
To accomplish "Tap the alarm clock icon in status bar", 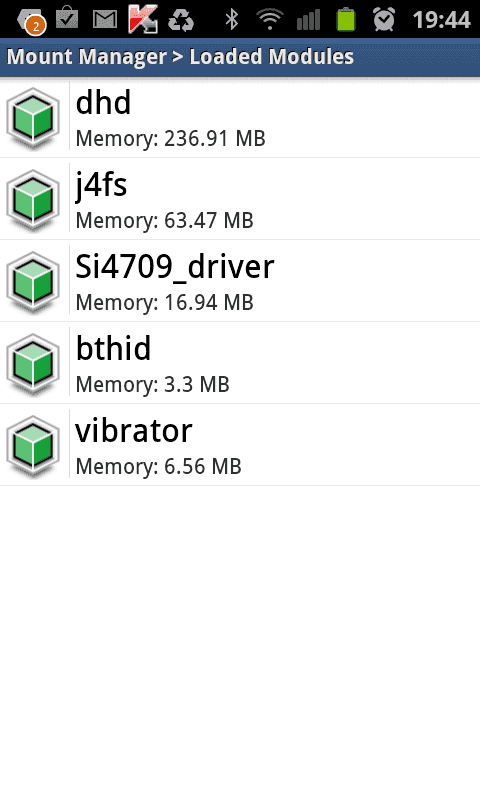I will coord(384,19).
